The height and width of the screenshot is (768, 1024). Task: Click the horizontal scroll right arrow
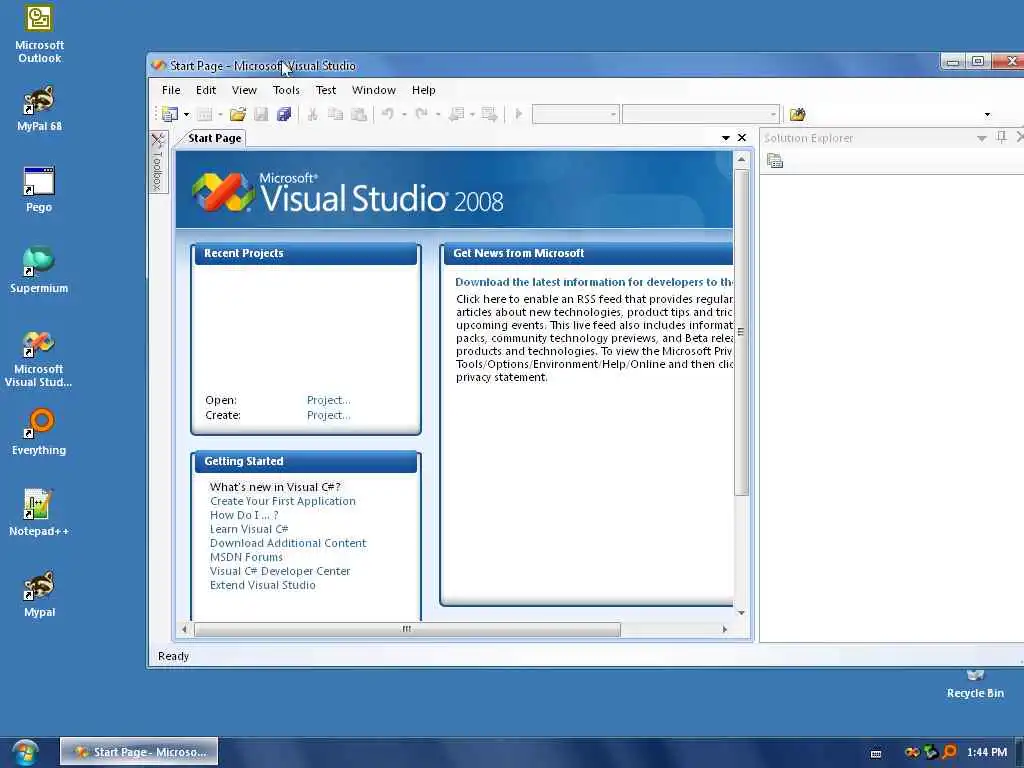pos(724,629)
